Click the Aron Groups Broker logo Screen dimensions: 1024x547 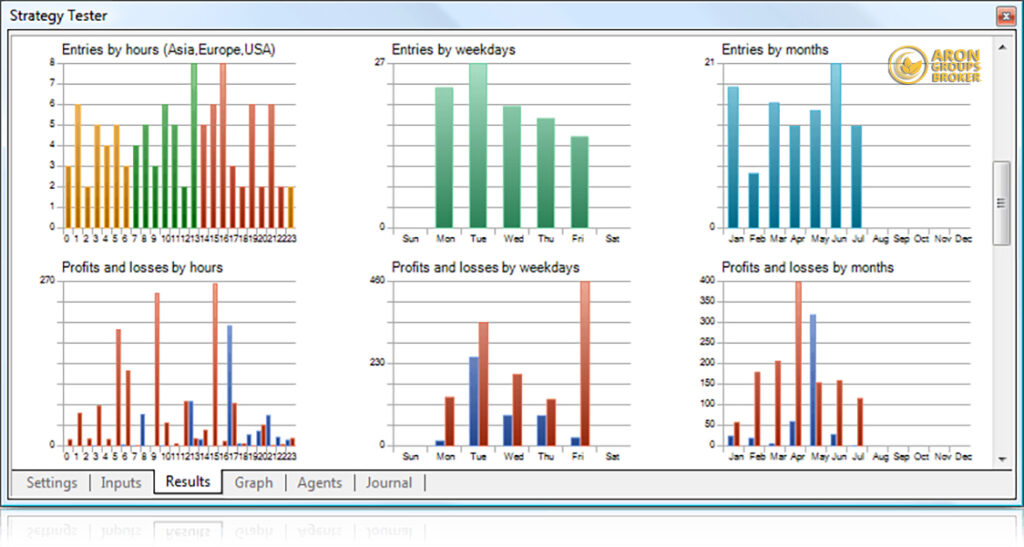click(x=934, y=65)
